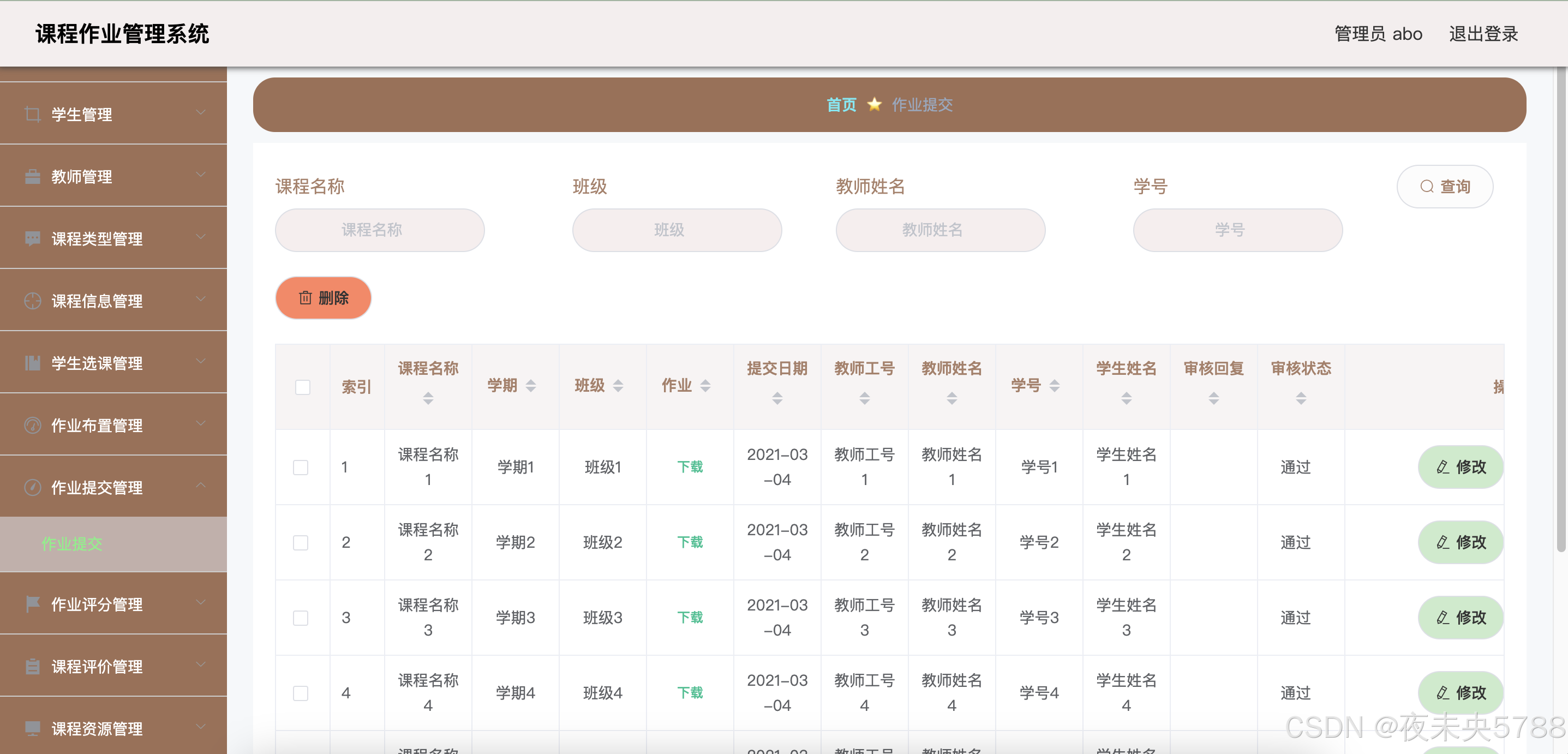Check the checkbox for row 3
Screen dimensions: 1568x754
coord(301,618)
